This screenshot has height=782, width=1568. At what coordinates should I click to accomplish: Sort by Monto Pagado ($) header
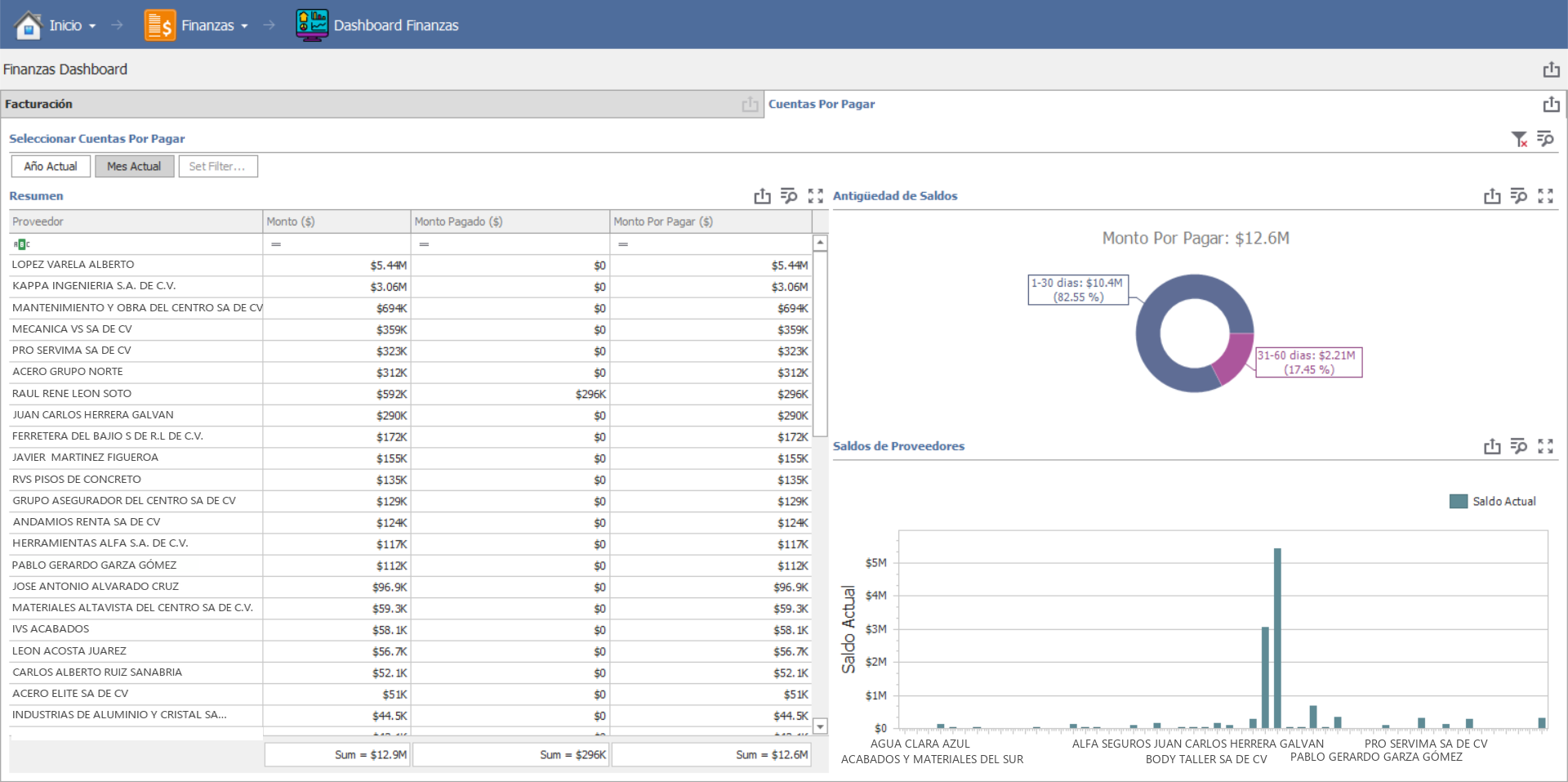(x=510, y=221)
